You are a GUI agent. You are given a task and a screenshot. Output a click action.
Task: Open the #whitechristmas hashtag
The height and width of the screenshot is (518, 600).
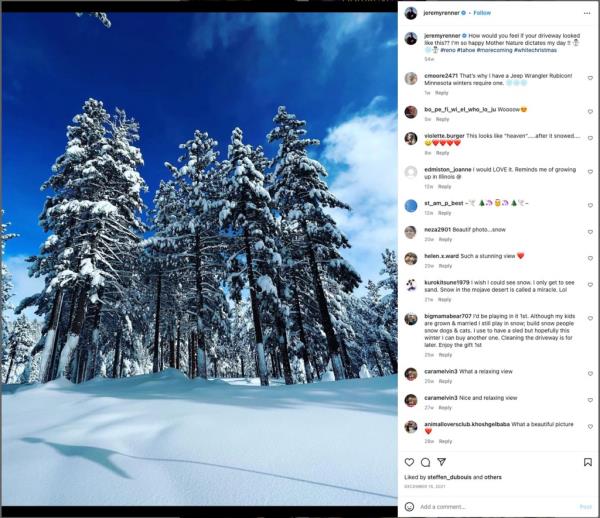(x=535, y=50)
